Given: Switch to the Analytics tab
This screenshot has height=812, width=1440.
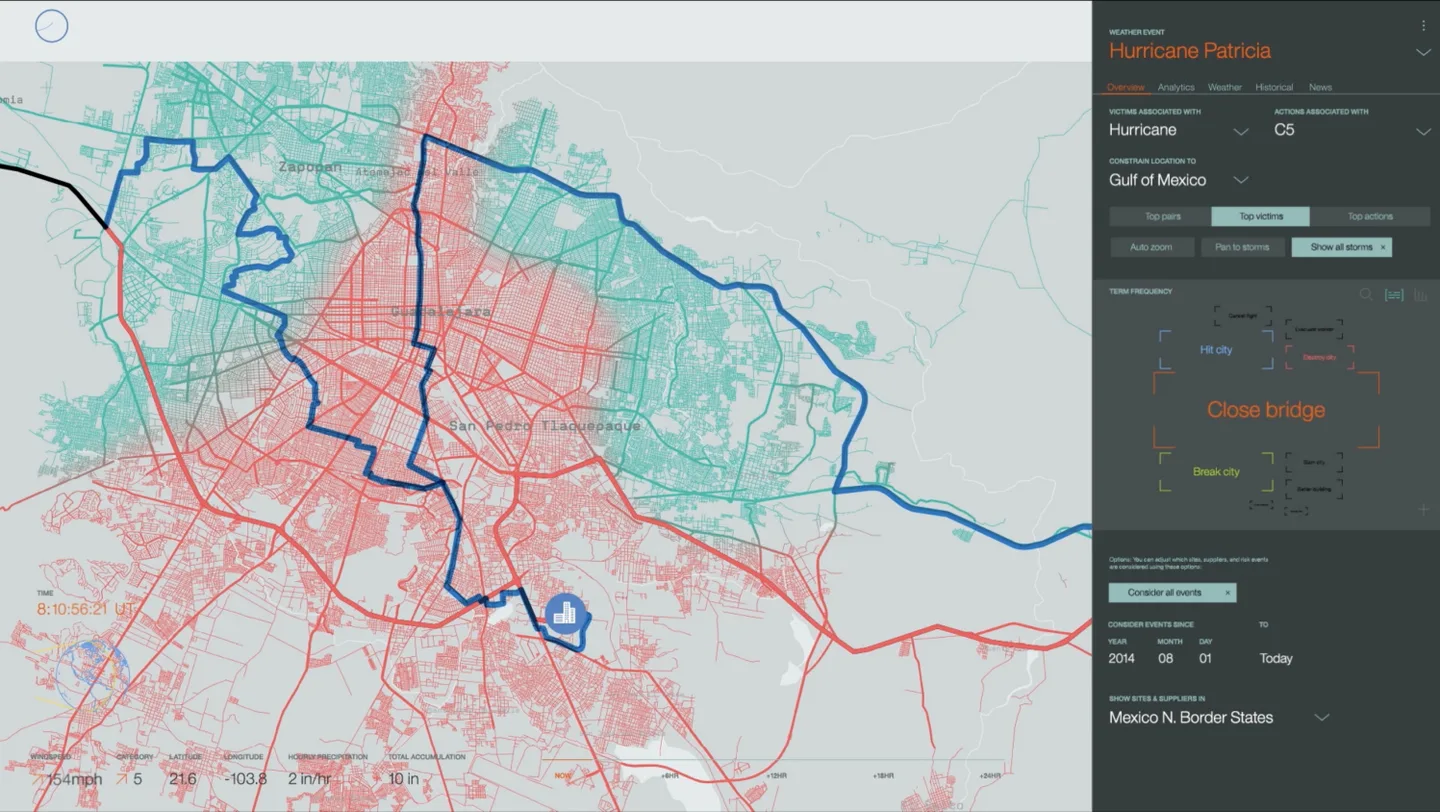Looking at the screenshot, I should [1176, 87].
